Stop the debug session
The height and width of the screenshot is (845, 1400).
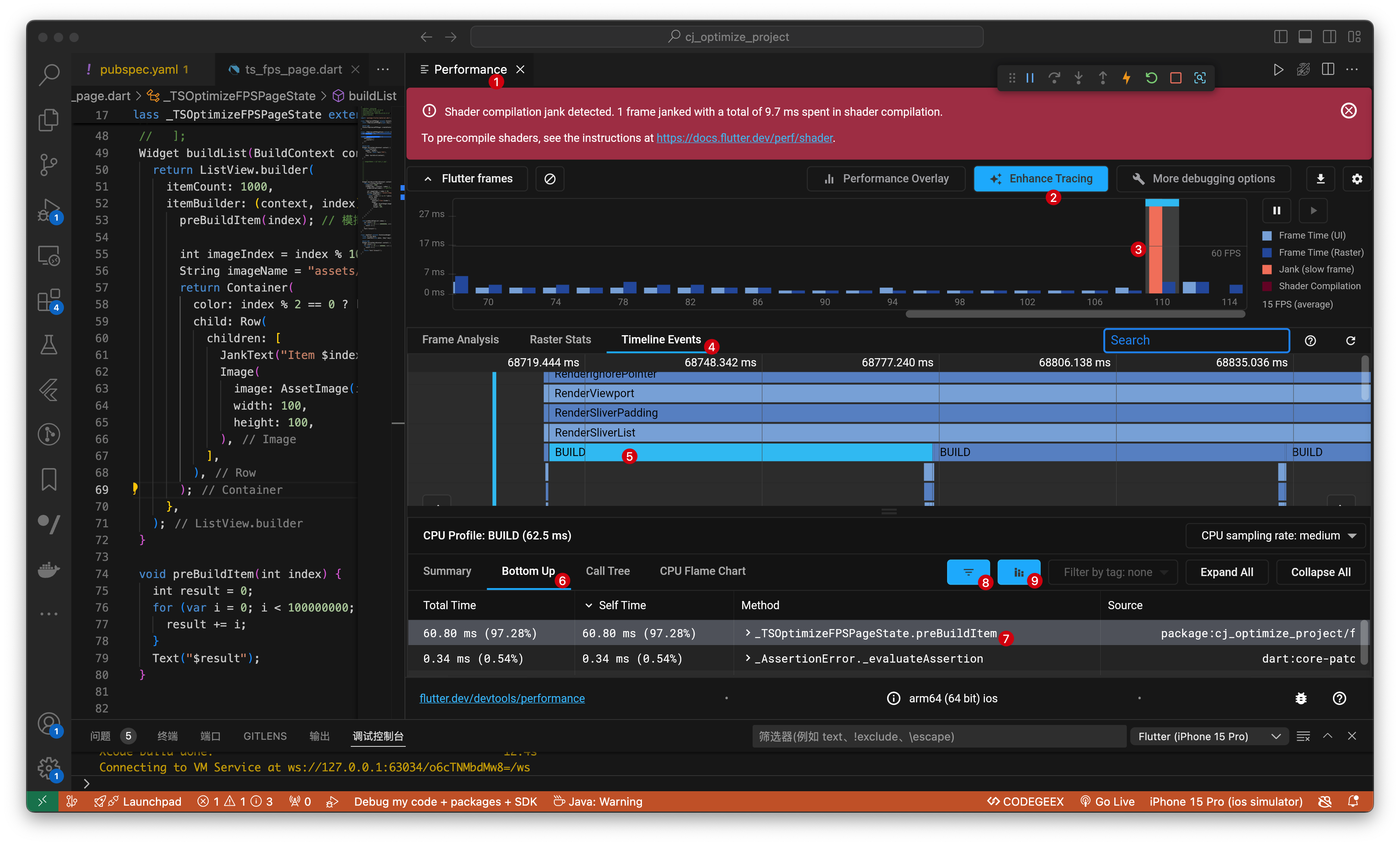[x=1176, y=78]
